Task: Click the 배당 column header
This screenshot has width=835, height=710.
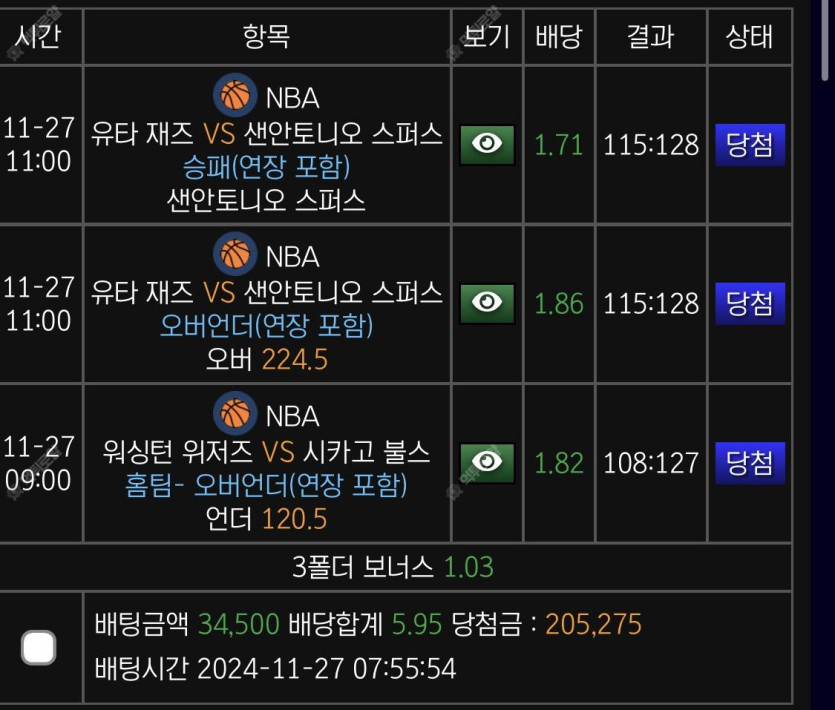Action: click(558, 37)
